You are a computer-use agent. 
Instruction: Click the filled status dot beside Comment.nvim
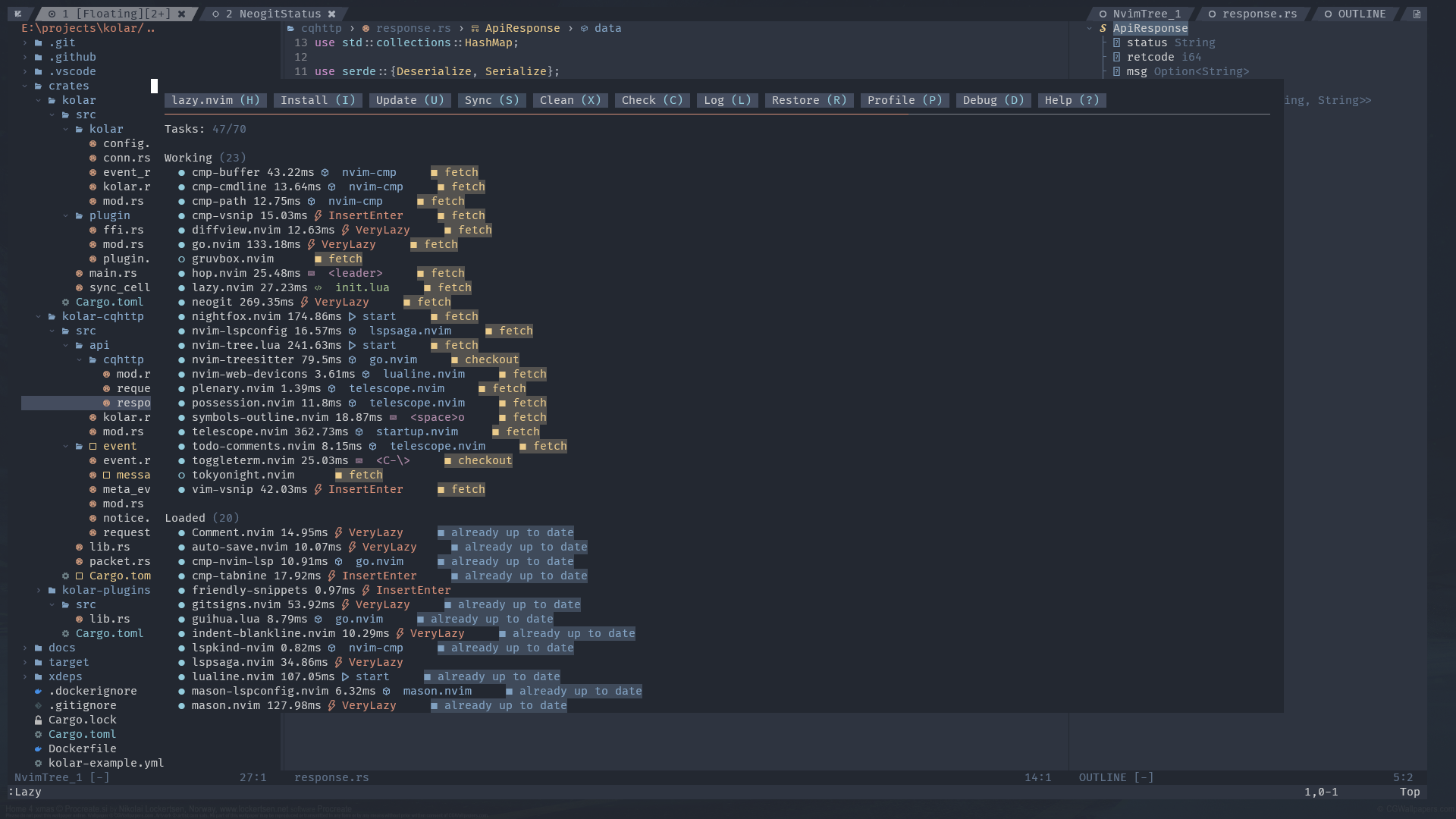coord(181,532)
